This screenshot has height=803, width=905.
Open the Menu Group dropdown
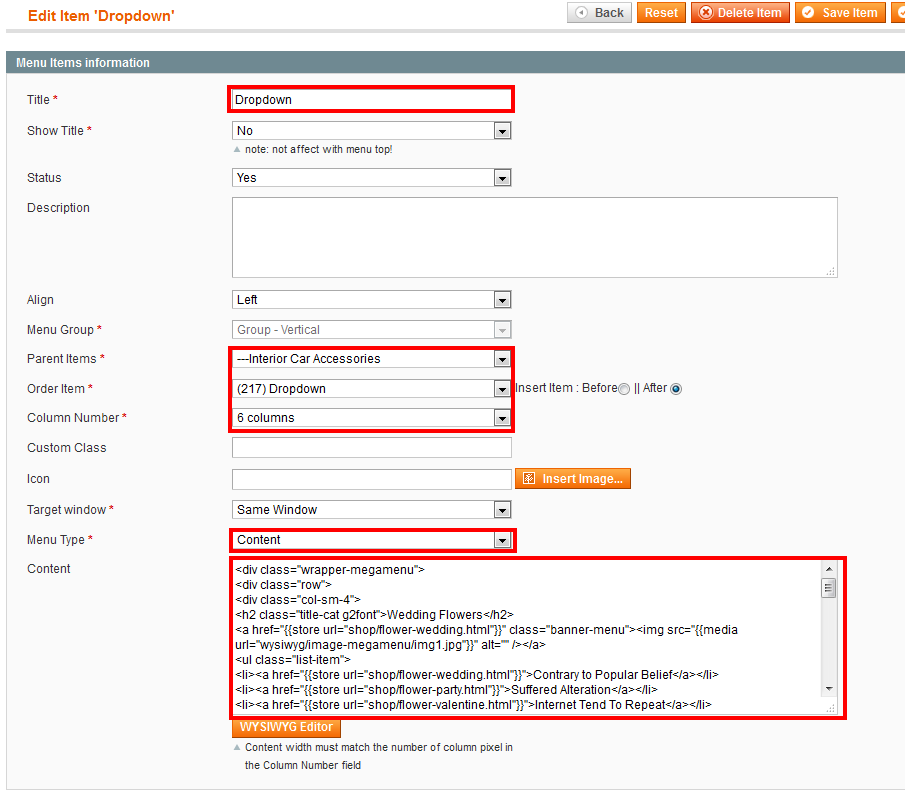click(x=371, y=330)
